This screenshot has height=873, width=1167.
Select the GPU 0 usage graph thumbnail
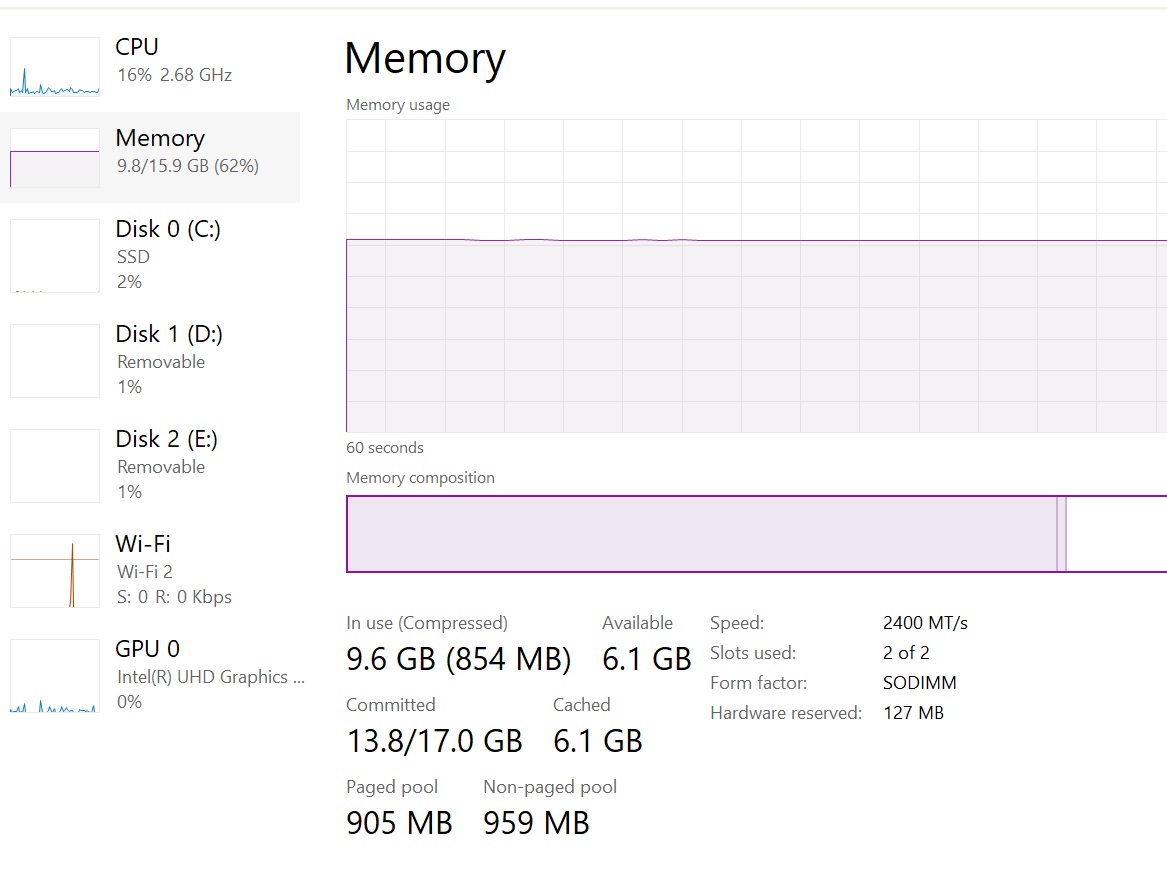[x=54, y=675]
